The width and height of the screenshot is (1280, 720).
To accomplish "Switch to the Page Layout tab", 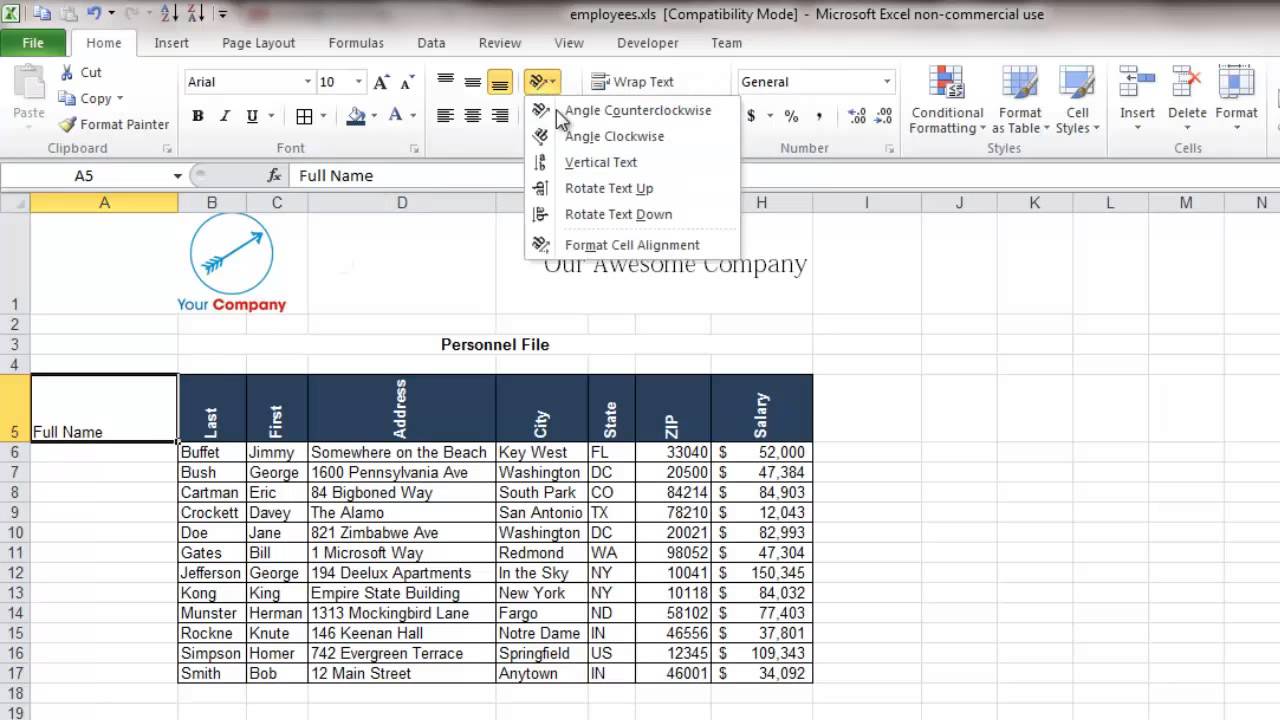I will click(258, 43).
